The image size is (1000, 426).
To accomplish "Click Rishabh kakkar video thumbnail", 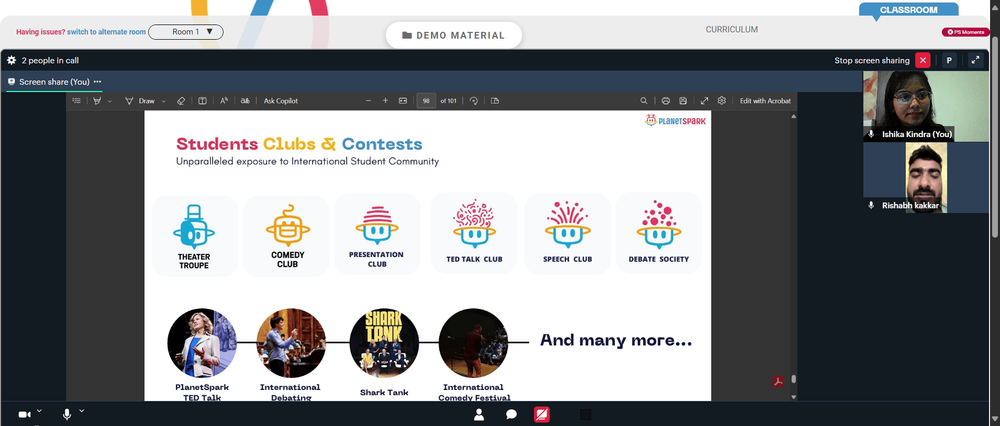I will tap(925, 177).
